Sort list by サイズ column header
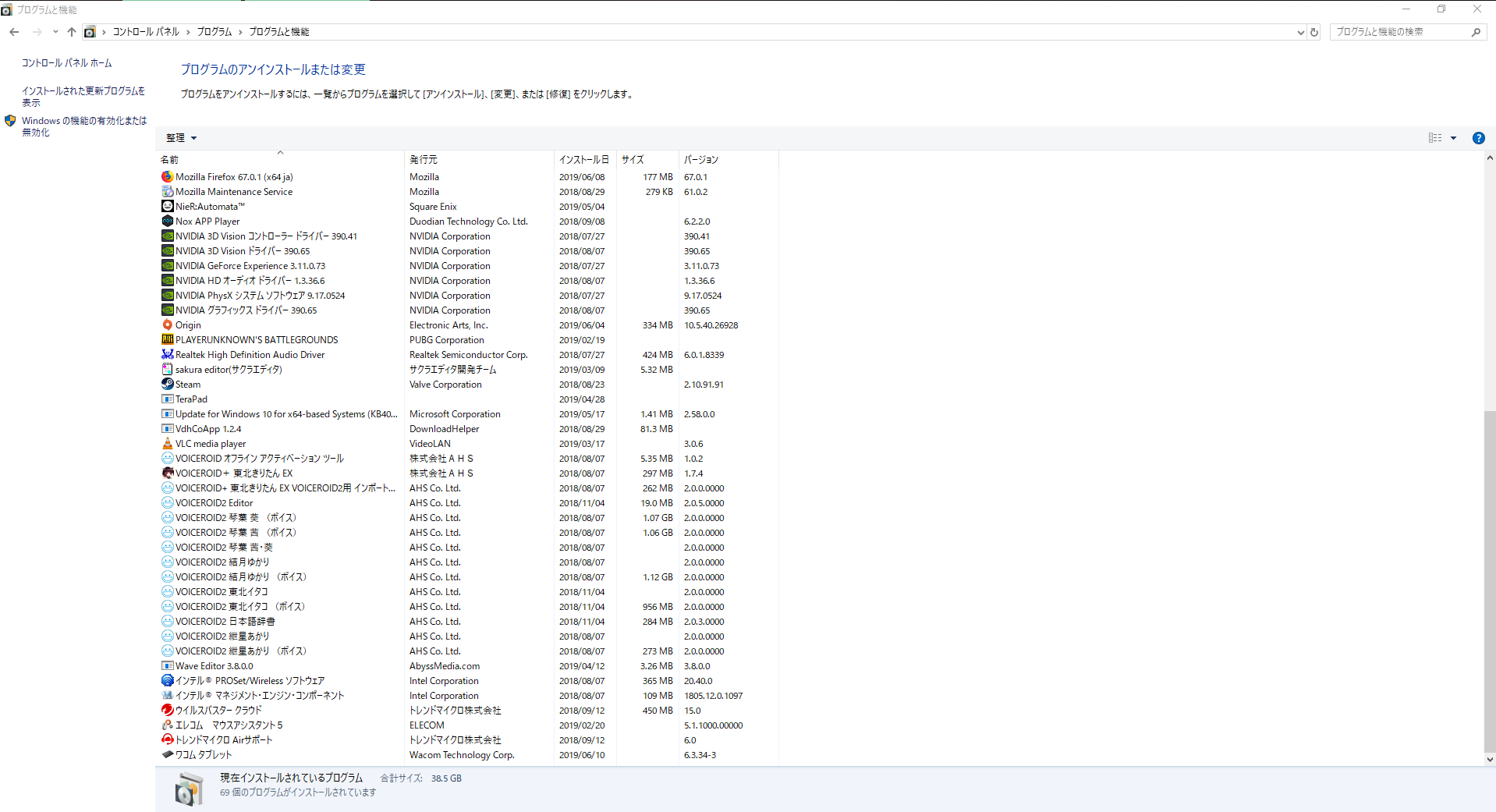 (647, 159)
